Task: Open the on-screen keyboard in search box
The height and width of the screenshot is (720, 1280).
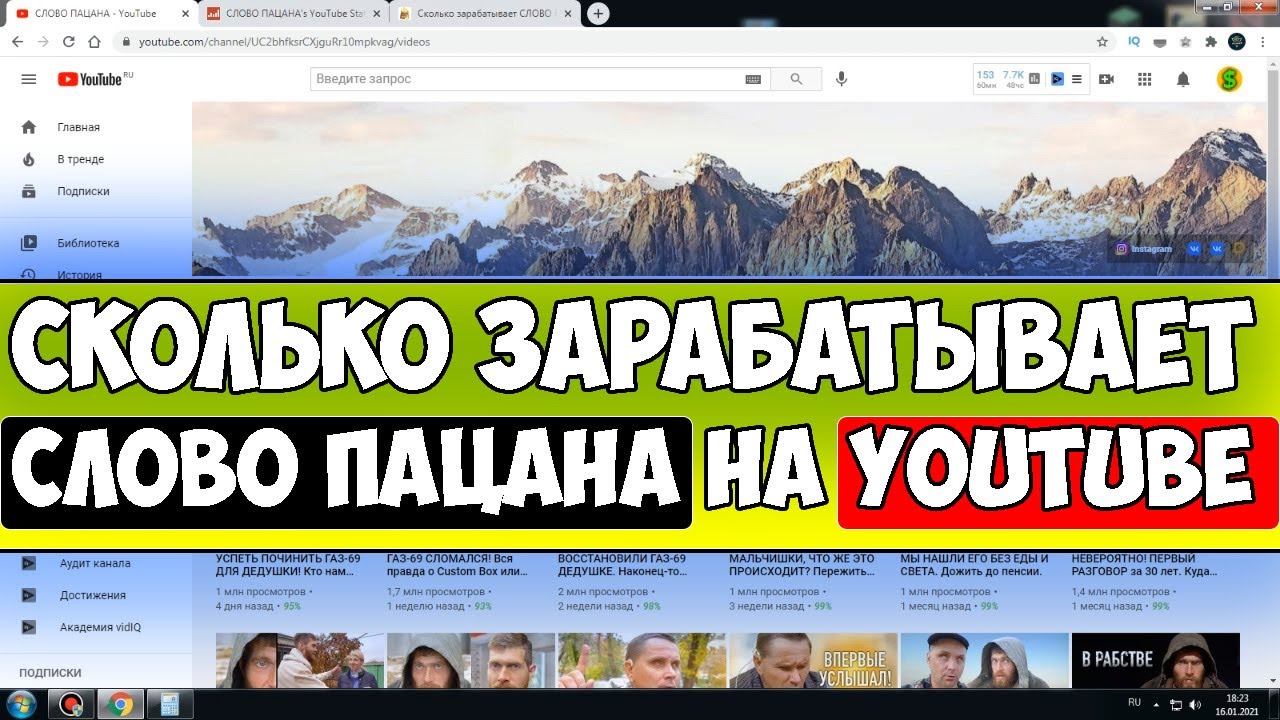Action: (x=753, y=79)
